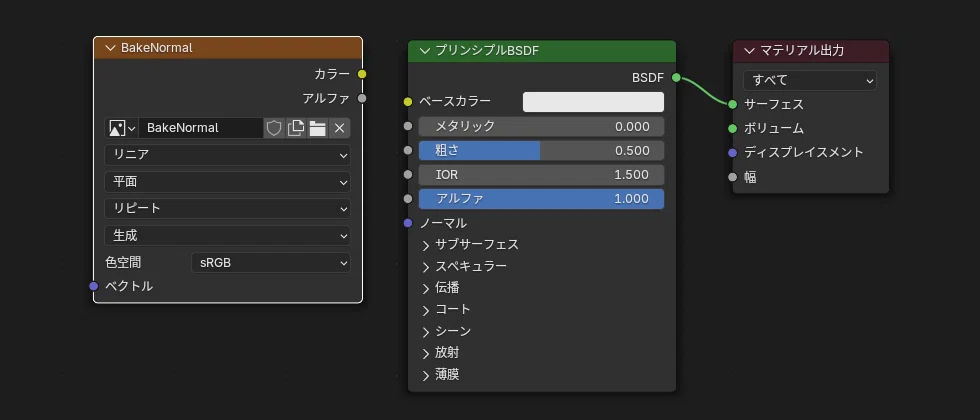
Task: Click the ベースカラー input socket
Action: [408, 101]
